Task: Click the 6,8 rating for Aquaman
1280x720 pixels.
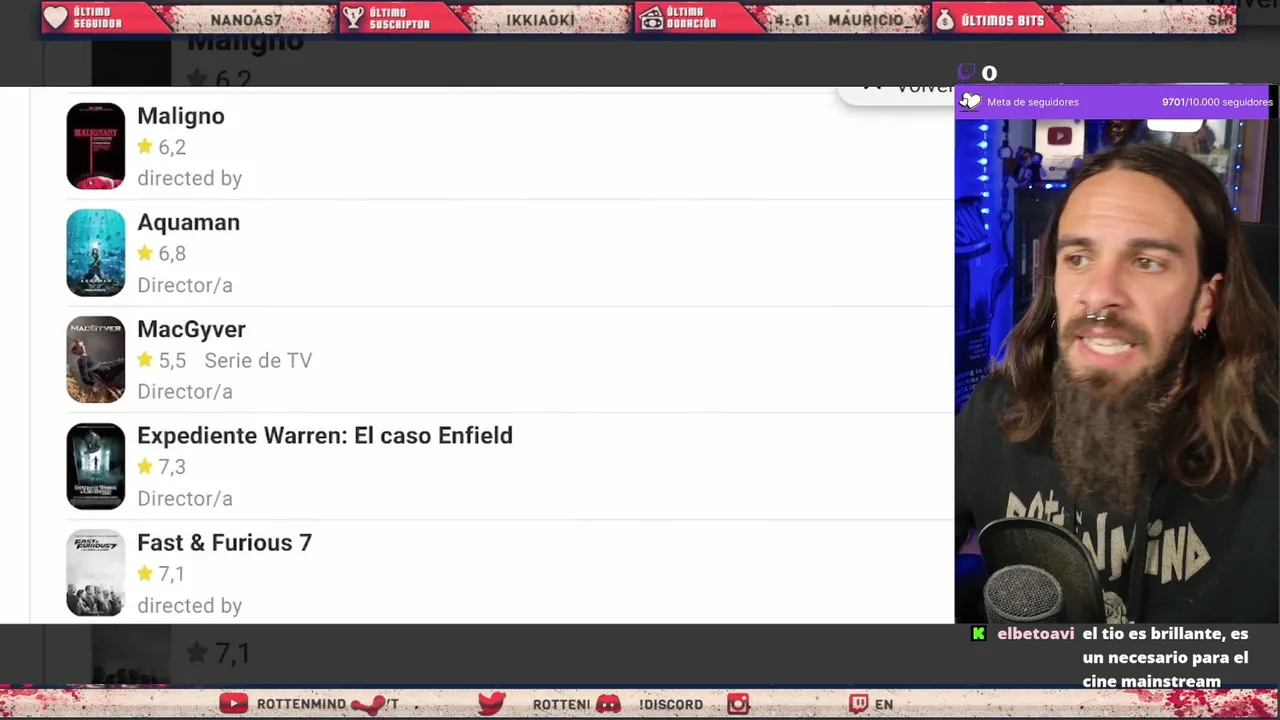Action: (x=172, y=253)
